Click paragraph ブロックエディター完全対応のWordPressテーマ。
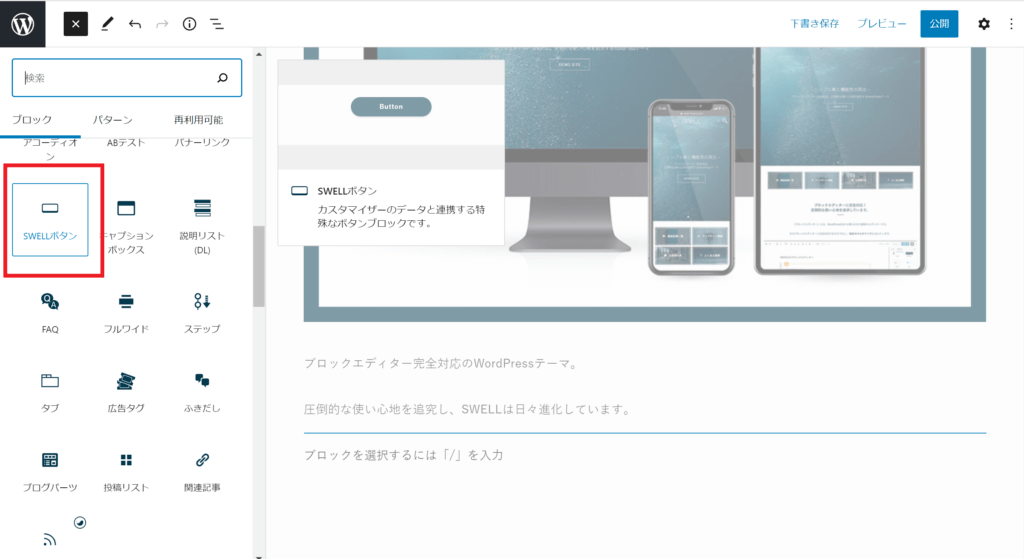 pos(441,364)
